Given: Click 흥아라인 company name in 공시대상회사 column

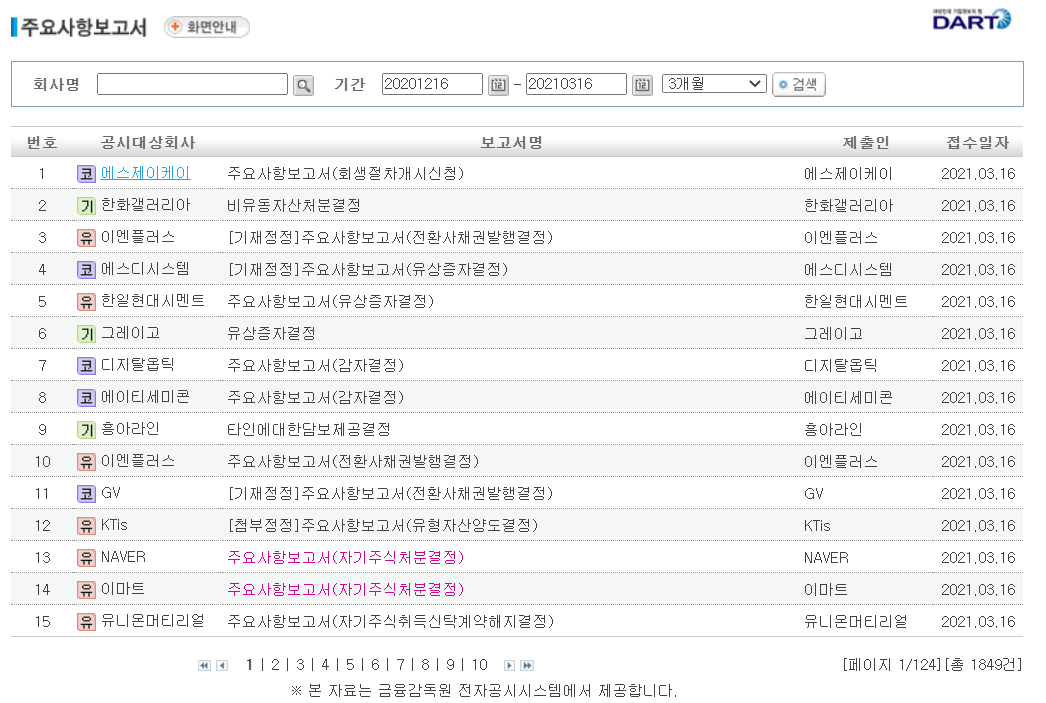Looking at the screenshot, I should point(130,430).
